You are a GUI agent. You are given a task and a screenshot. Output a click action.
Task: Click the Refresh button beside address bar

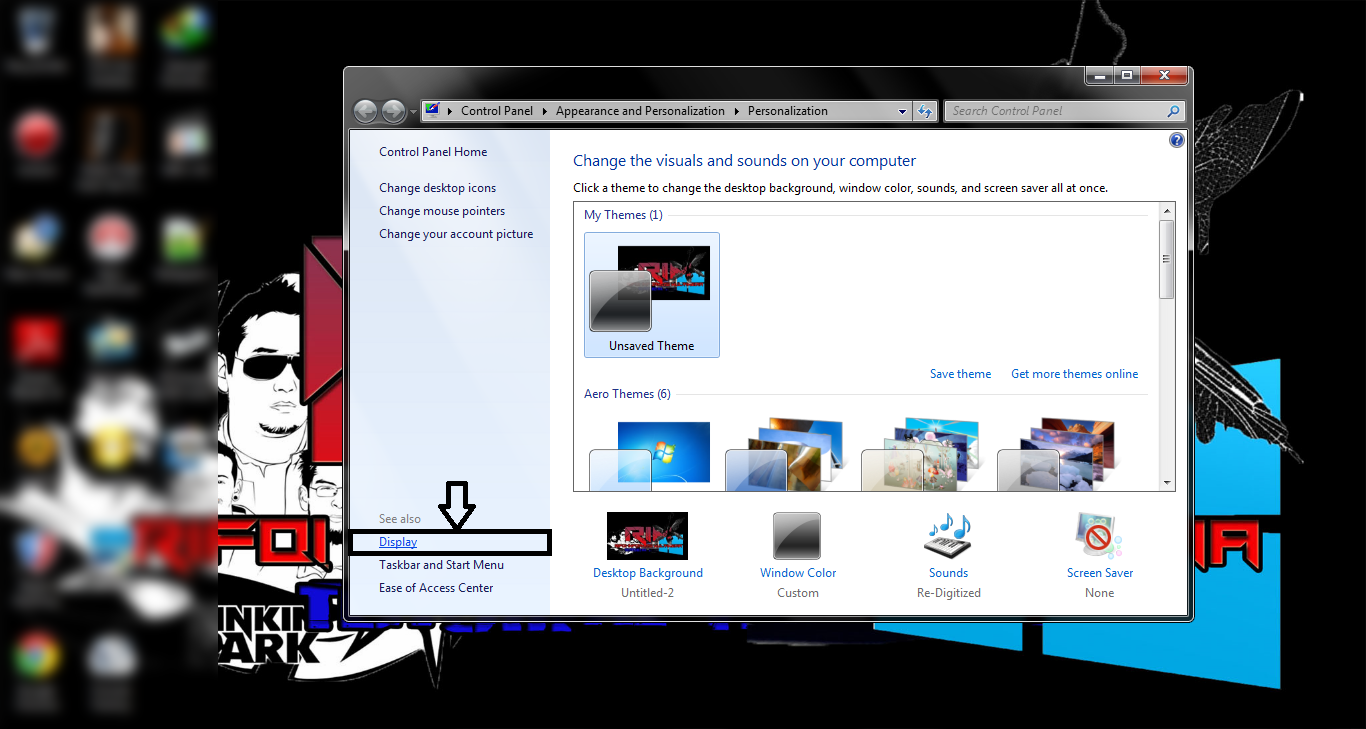925,111
